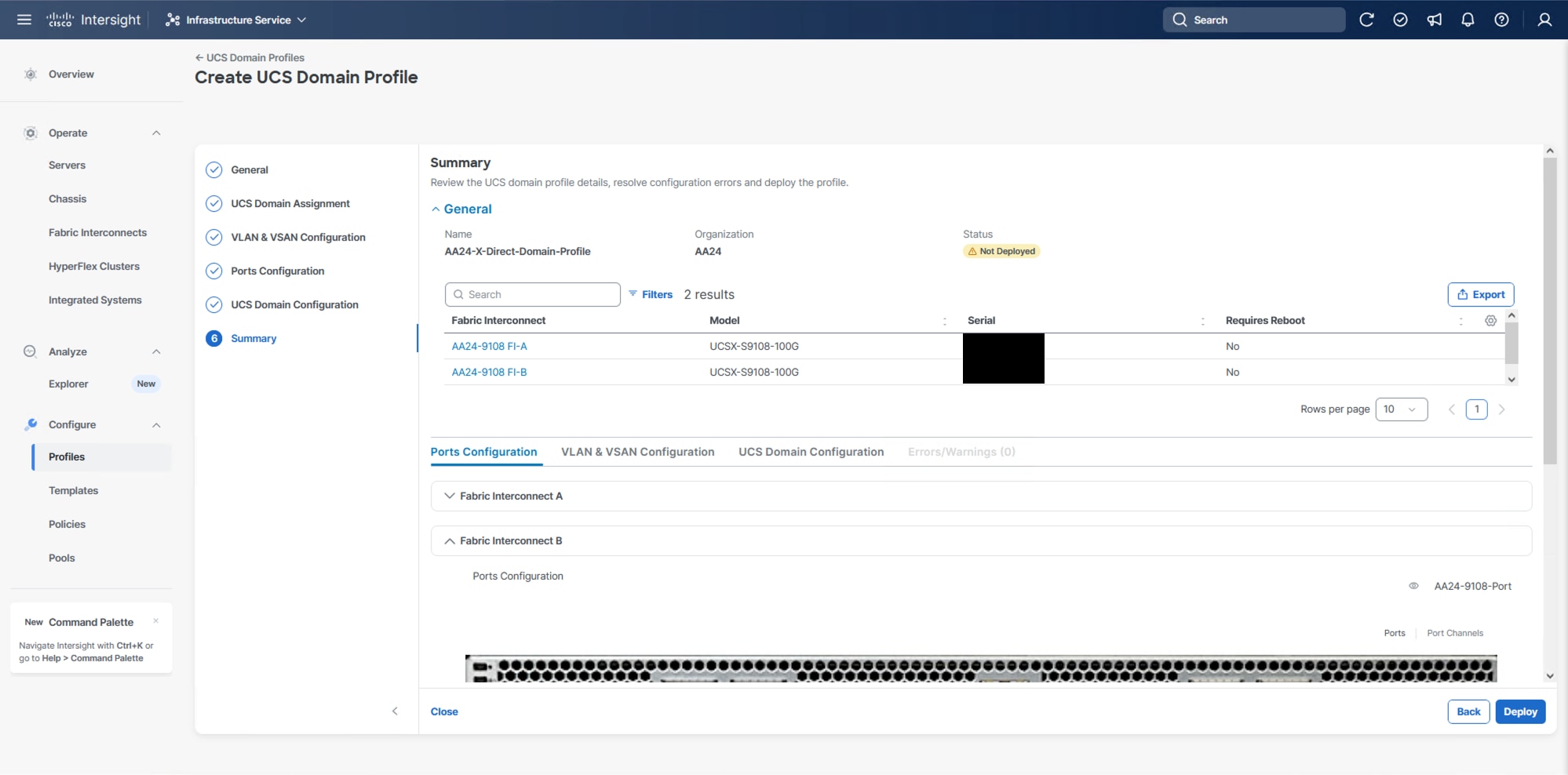
Task: Open the Help question mark icon
Action: (1502, 20)
